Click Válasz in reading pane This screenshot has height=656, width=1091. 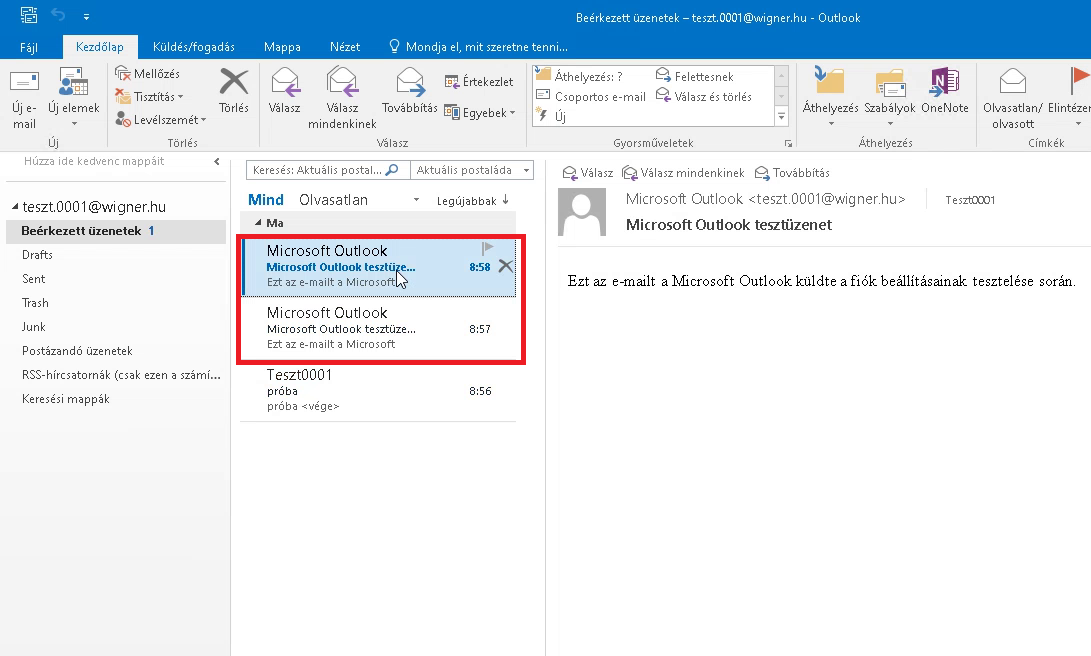pyautogui.click(x=588, y=173)
